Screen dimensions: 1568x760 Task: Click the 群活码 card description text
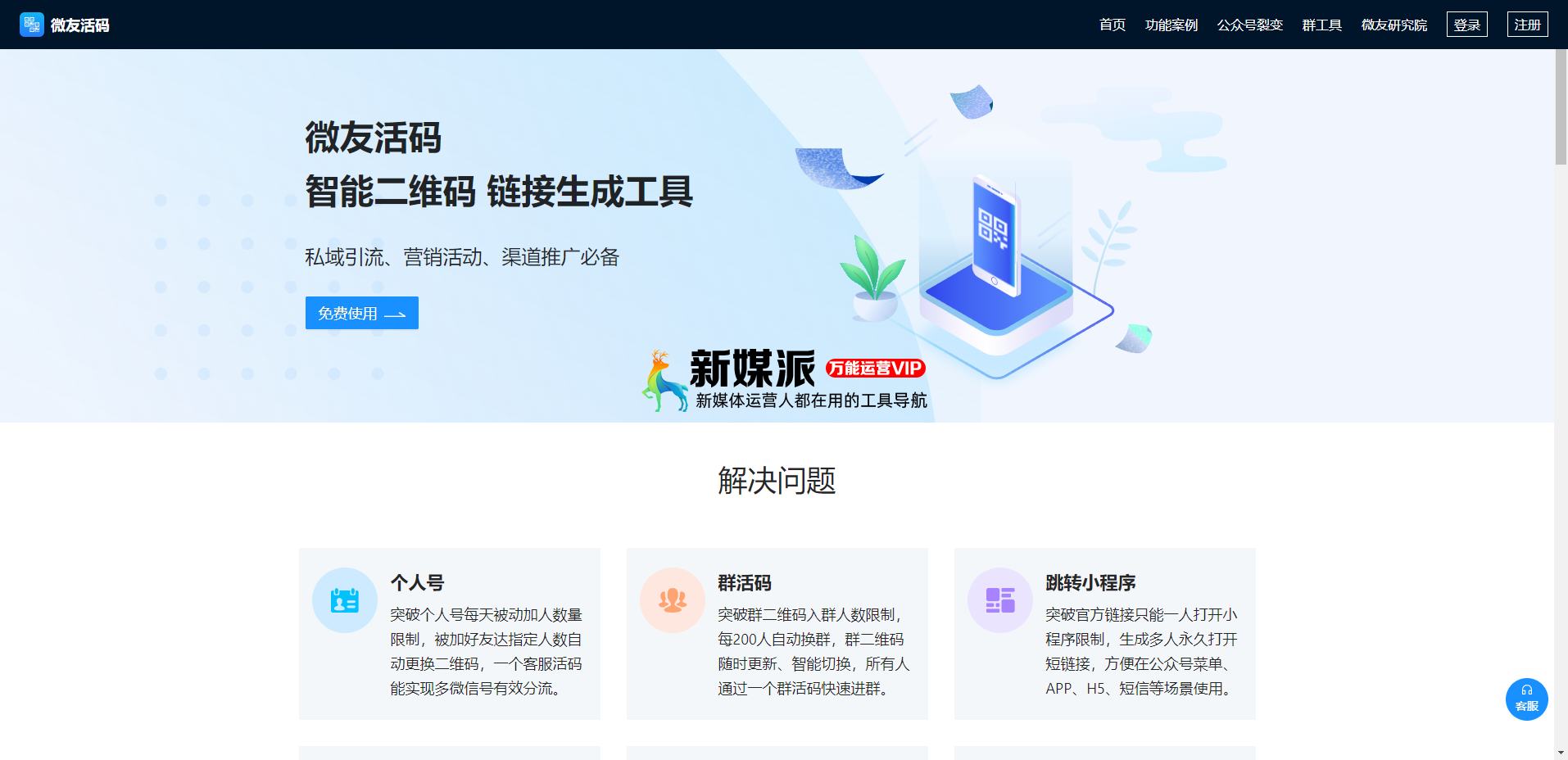click(x=814, y=652)
